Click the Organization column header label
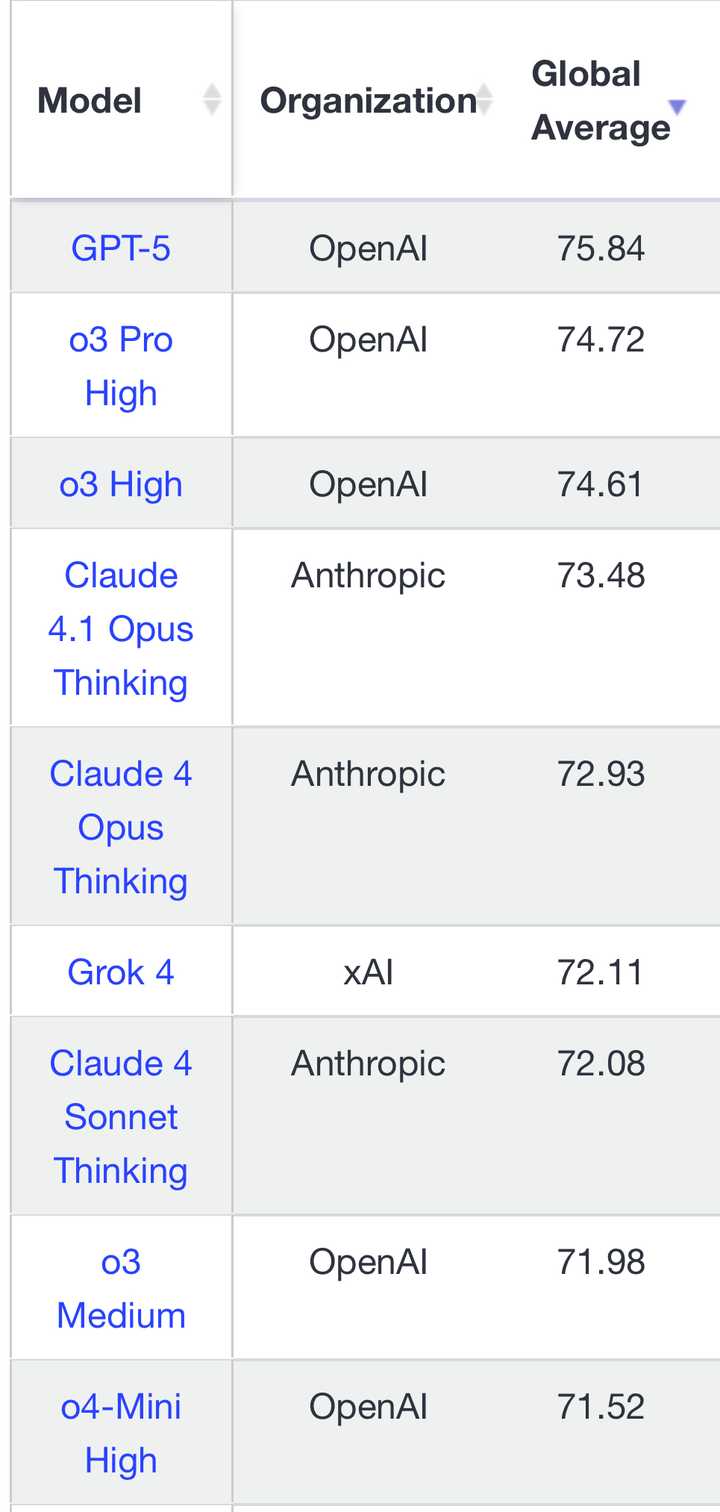 tap(367, 101)
